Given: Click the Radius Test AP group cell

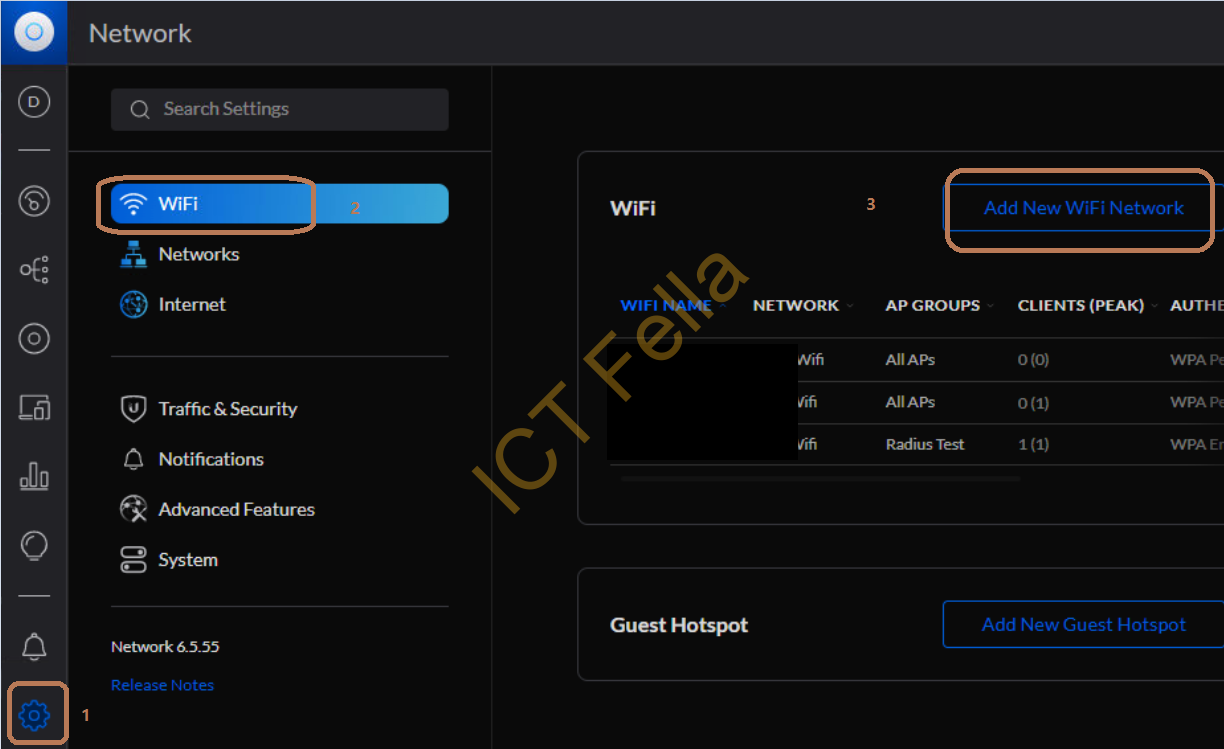Looking at the screenshot, I should tap(925, 445).
